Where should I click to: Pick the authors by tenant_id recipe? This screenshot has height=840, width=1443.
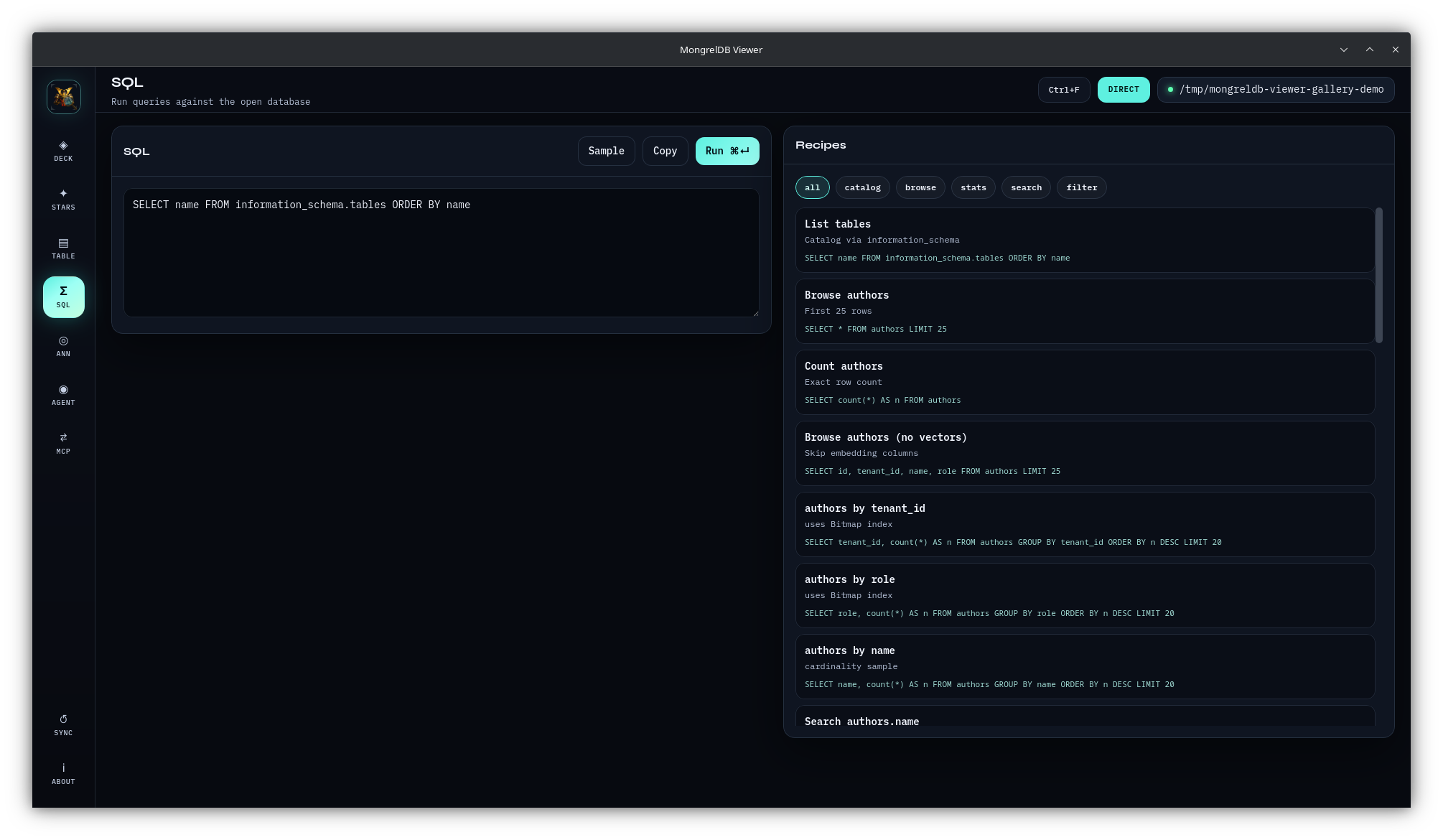pos(1085,524)
